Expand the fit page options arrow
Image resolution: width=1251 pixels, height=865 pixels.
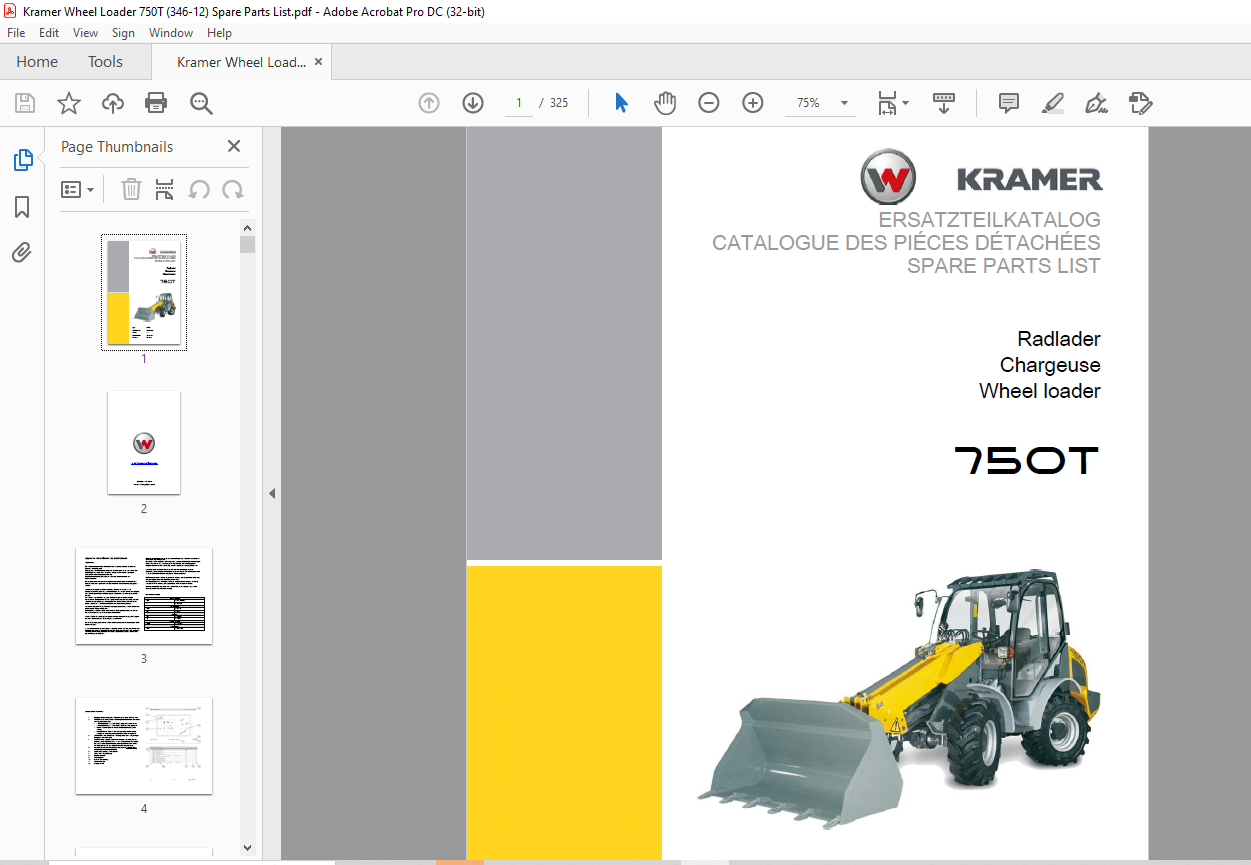(x=906, y=103)
